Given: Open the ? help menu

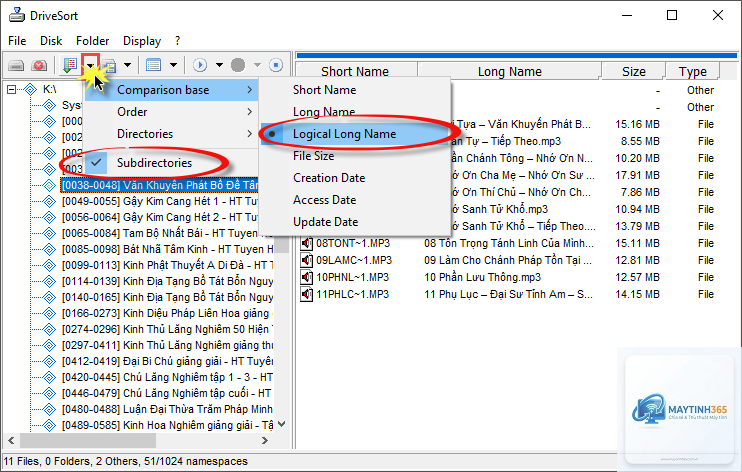Looking at the screenshot, I should coord(177,41).
